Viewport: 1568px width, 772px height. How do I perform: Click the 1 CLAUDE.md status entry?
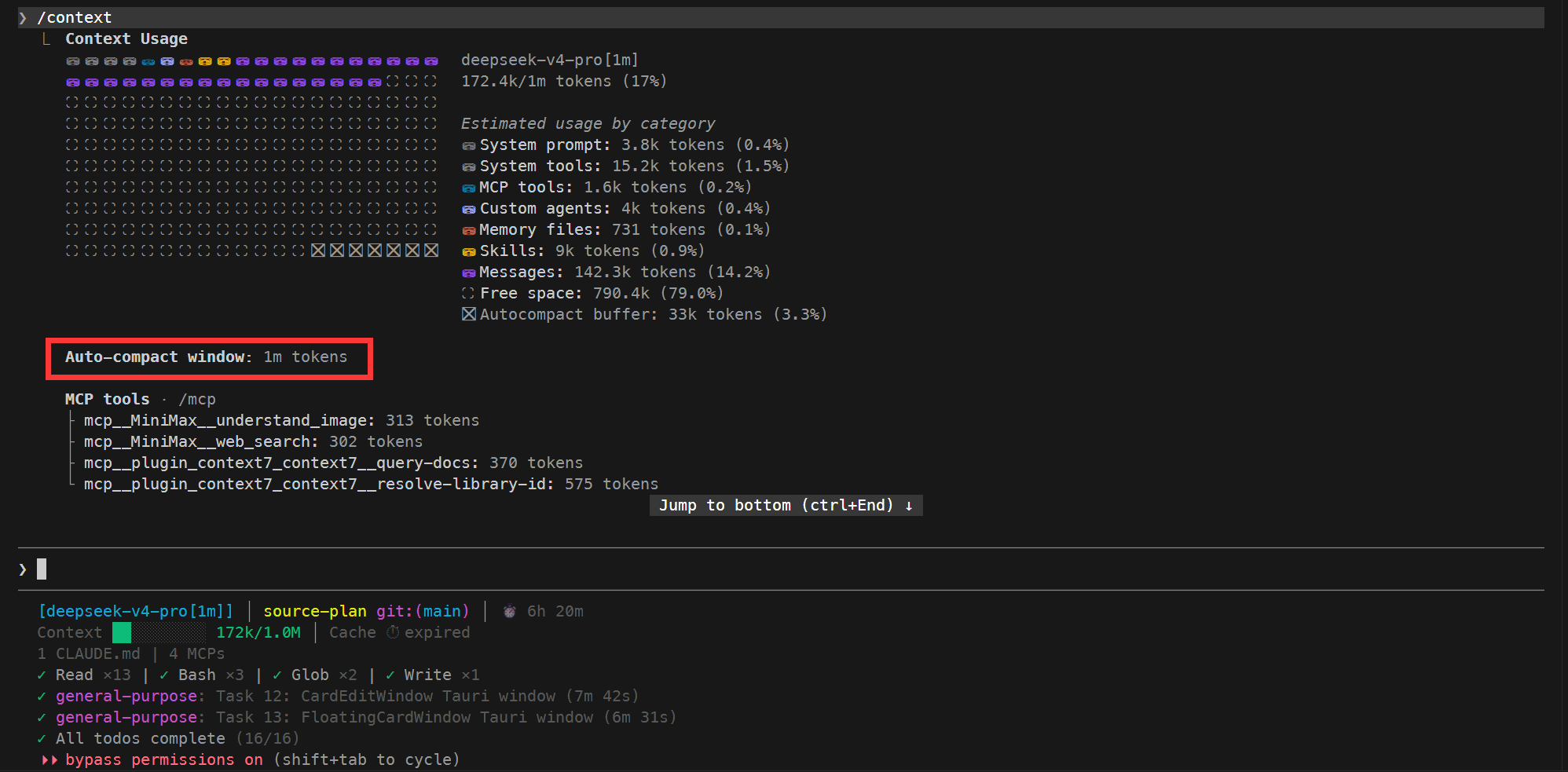[89, 653]
